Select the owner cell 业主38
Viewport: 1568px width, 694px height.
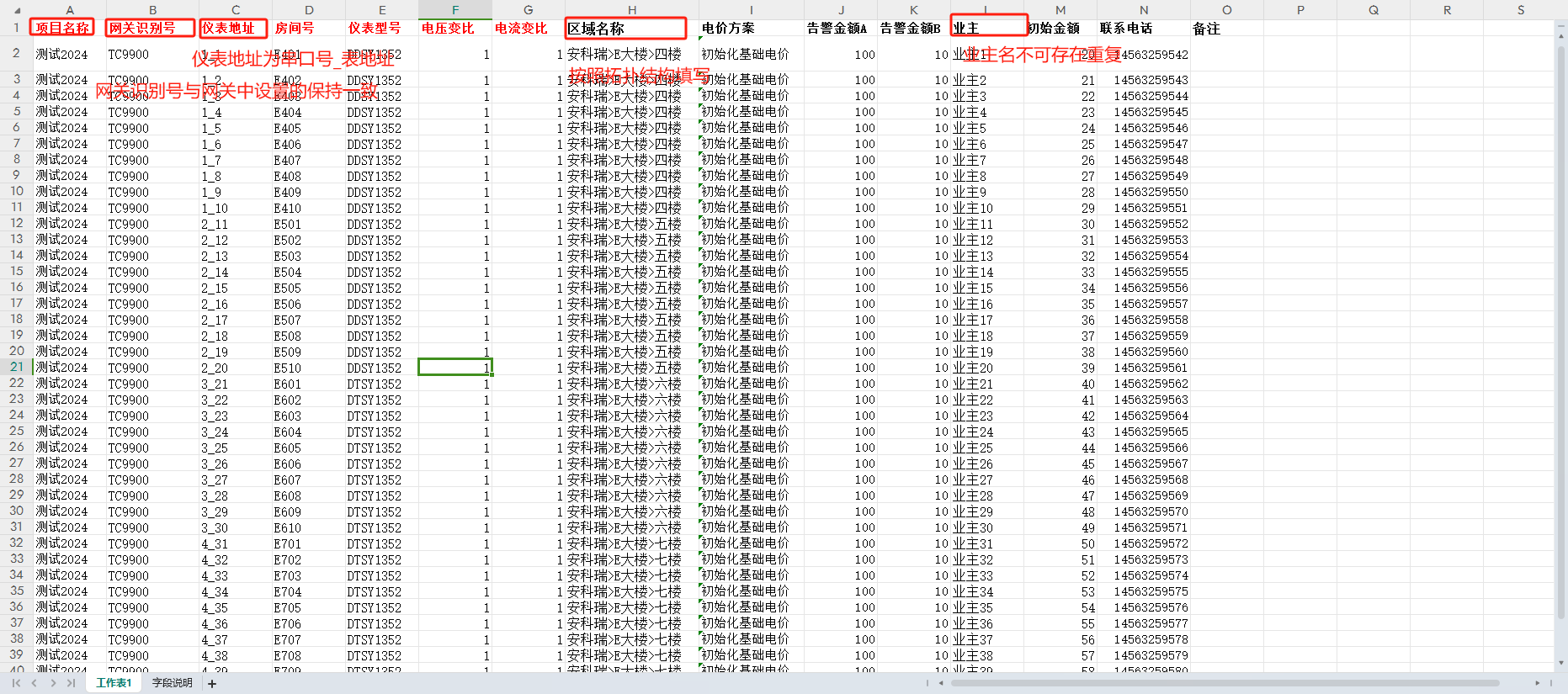pos(986,655)
